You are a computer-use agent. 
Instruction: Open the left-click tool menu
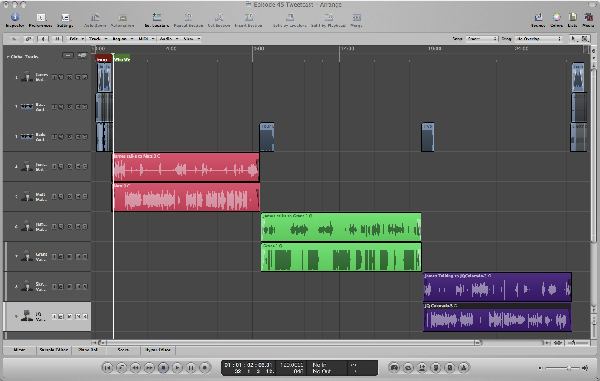pos(573,39)
